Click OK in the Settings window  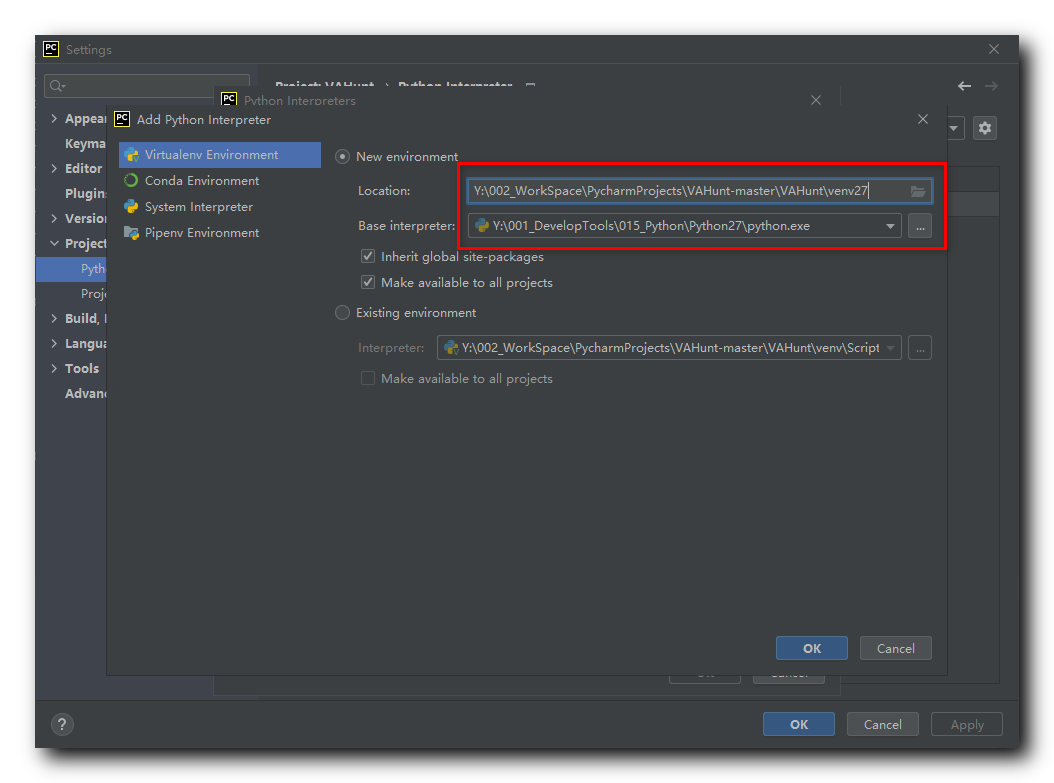[x=799, y=725]
